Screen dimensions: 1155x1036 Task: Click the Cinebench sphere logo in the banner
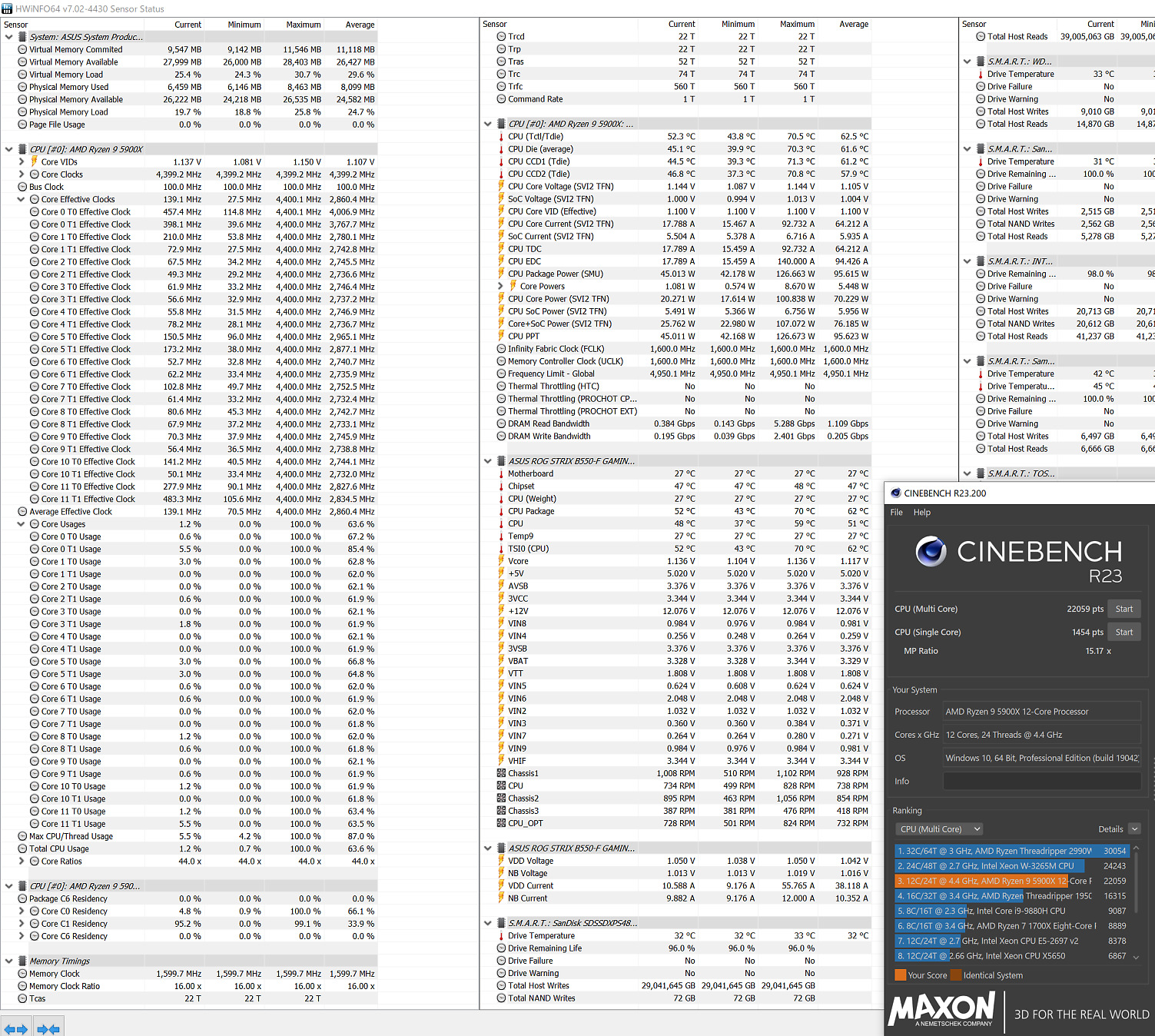coord(931,551)
